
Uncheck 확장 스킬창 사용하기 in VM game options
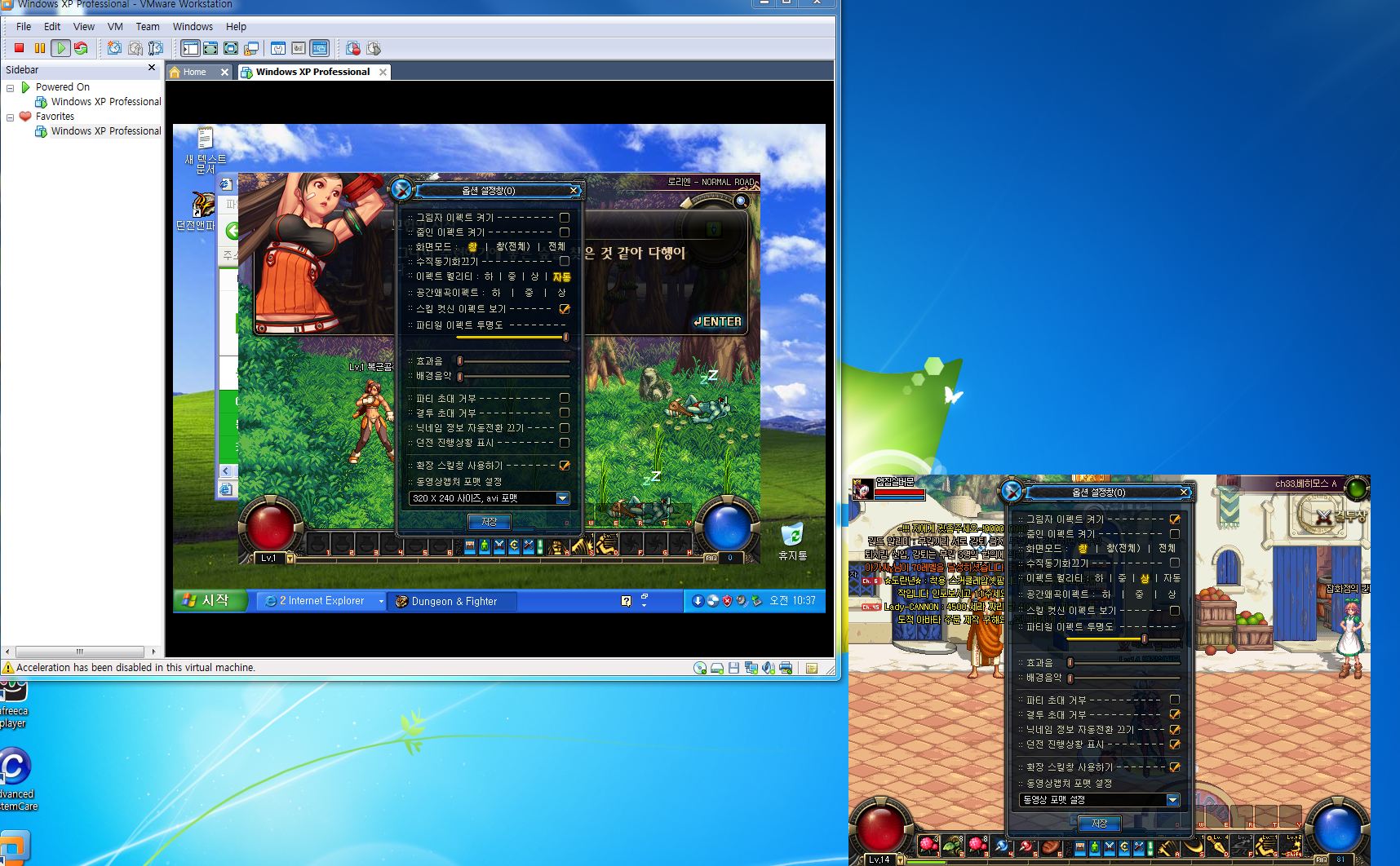(565, 466)
